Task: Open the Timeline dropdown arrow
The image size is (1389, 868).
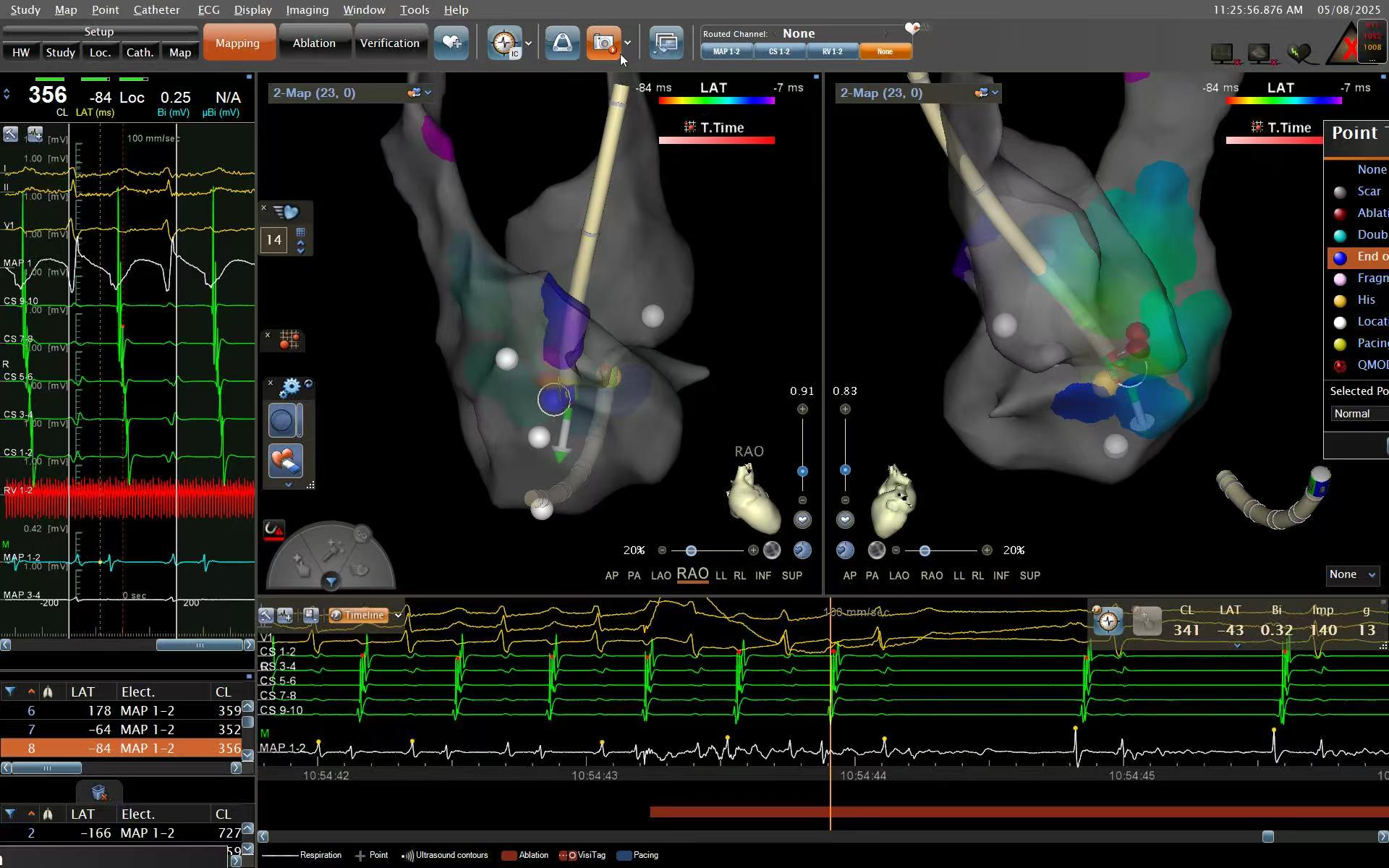Action: coord(398,615)
